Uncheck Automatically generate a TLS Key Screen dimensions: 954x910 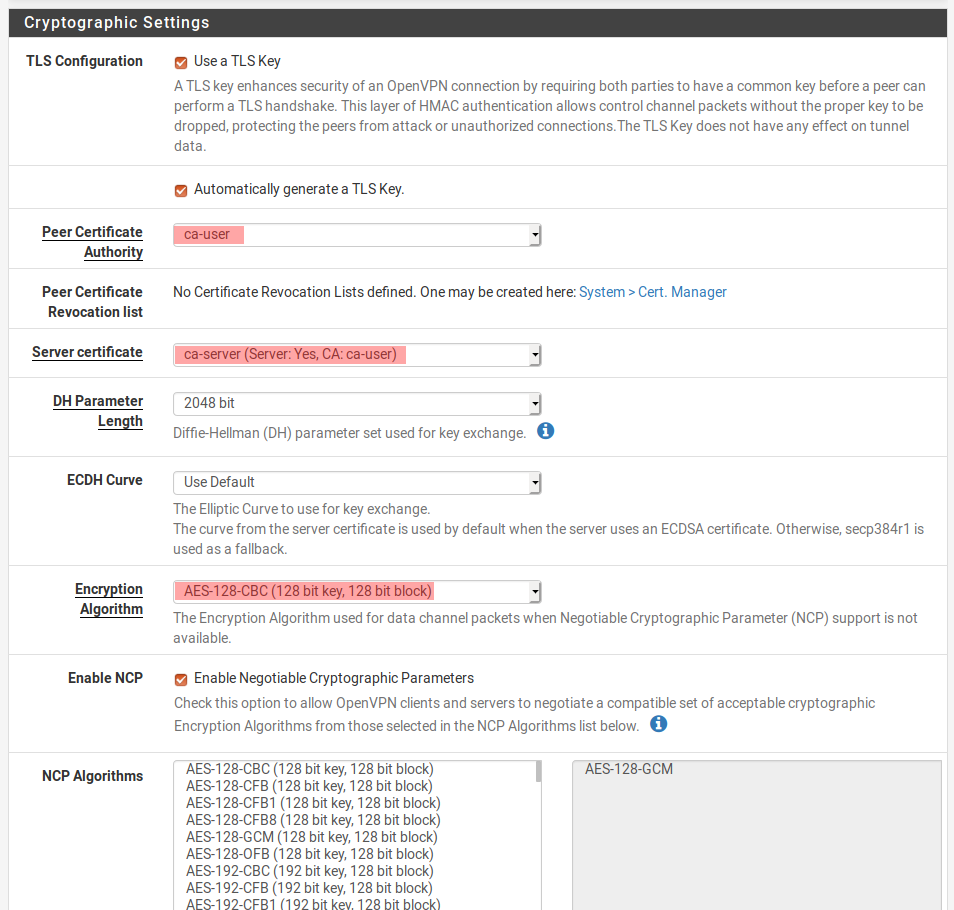[x=181, y=190]
